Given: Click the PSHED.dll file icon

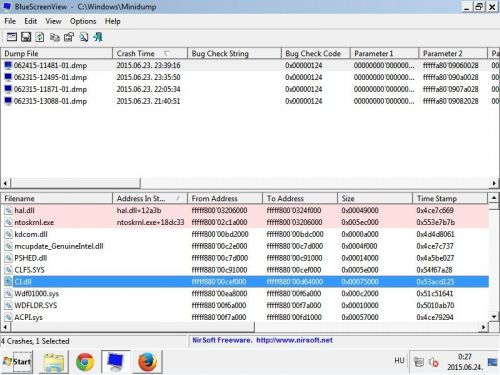Looking at the screenshot, I should click(x=8, y=258).
